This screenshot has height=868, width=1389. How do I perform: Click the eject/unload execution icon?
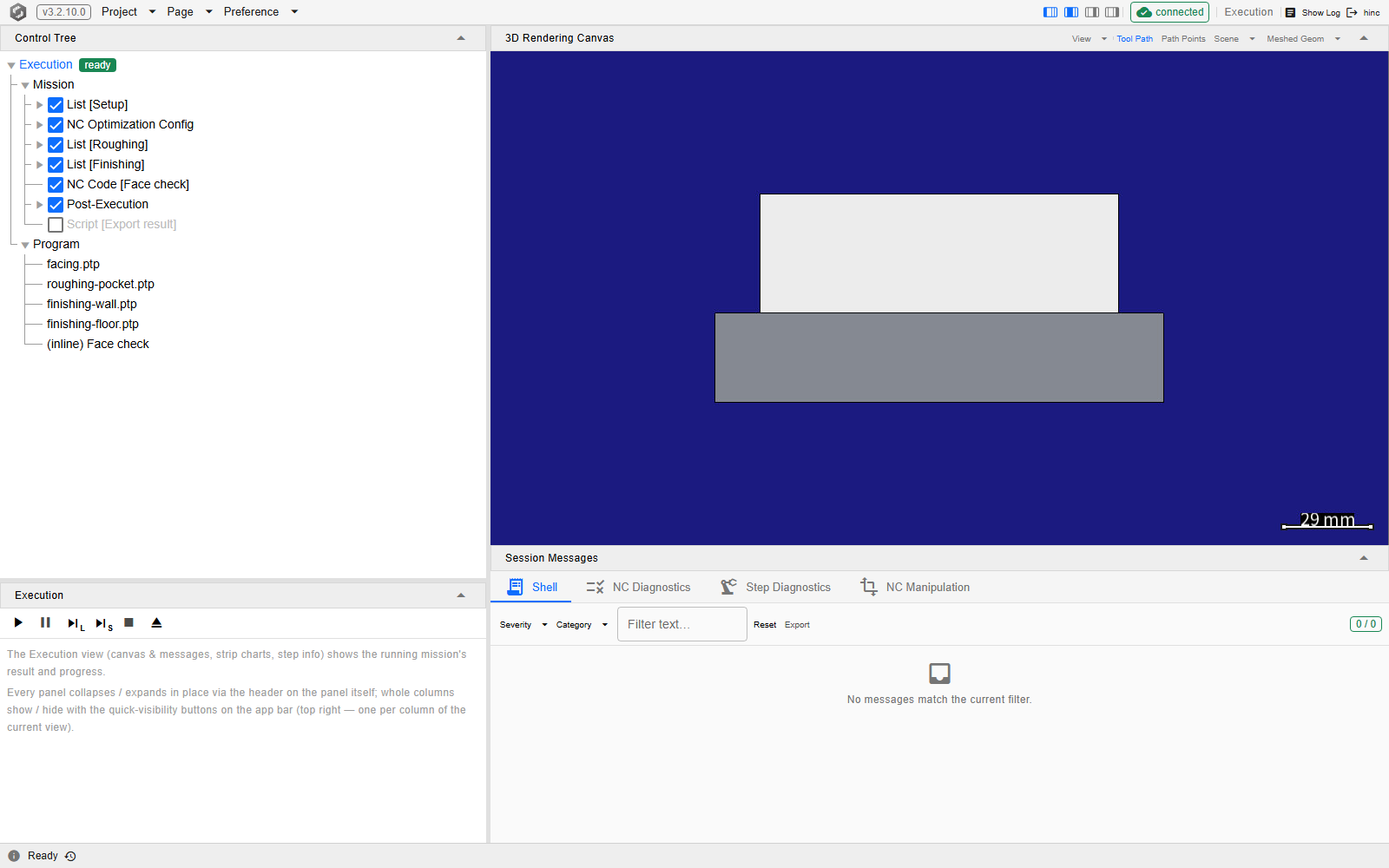(x=156, y=622)
